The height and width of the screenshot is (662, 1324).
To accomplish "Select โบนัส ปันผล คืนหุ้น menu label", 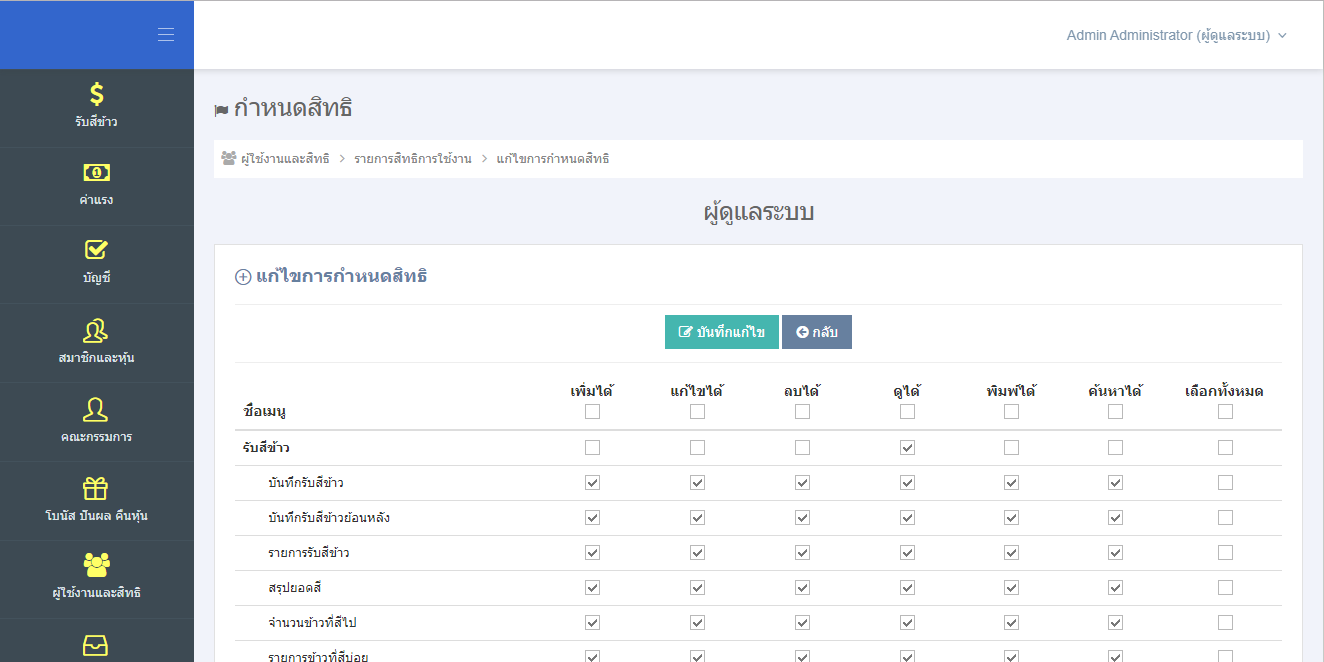I will coord(97,516).
